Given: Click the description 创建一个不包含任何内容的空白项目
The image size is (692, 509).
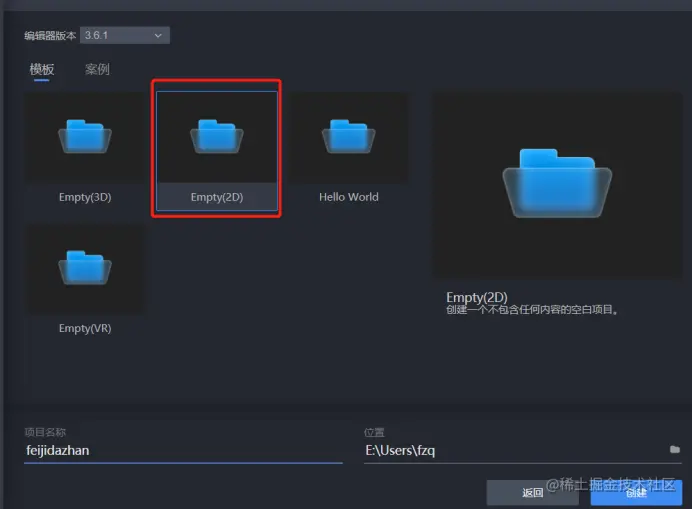Looking at the screenshot, I should click(x=532, y=310).
